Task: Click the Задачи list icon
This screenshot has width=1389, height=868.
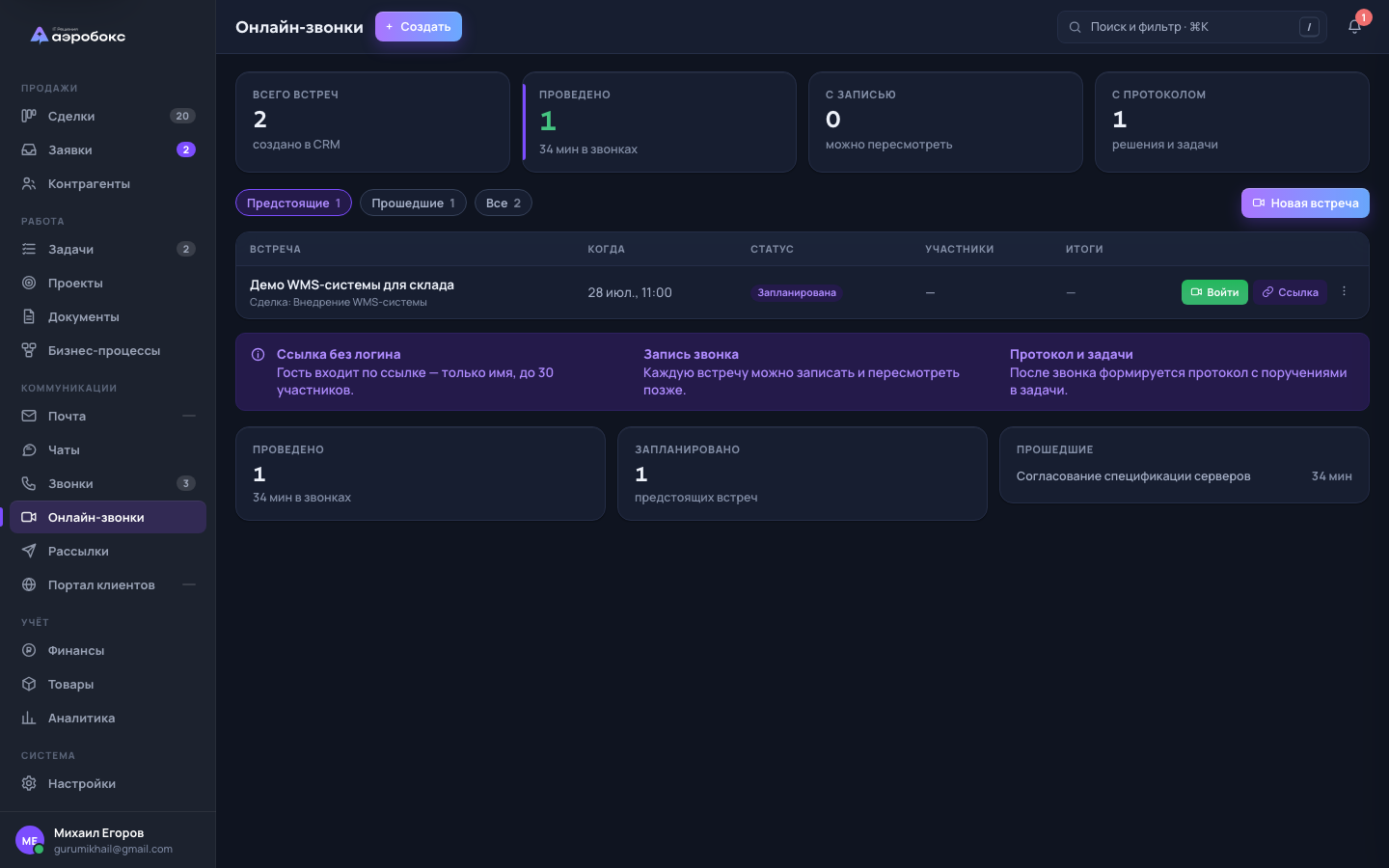Action: [29, 249]
